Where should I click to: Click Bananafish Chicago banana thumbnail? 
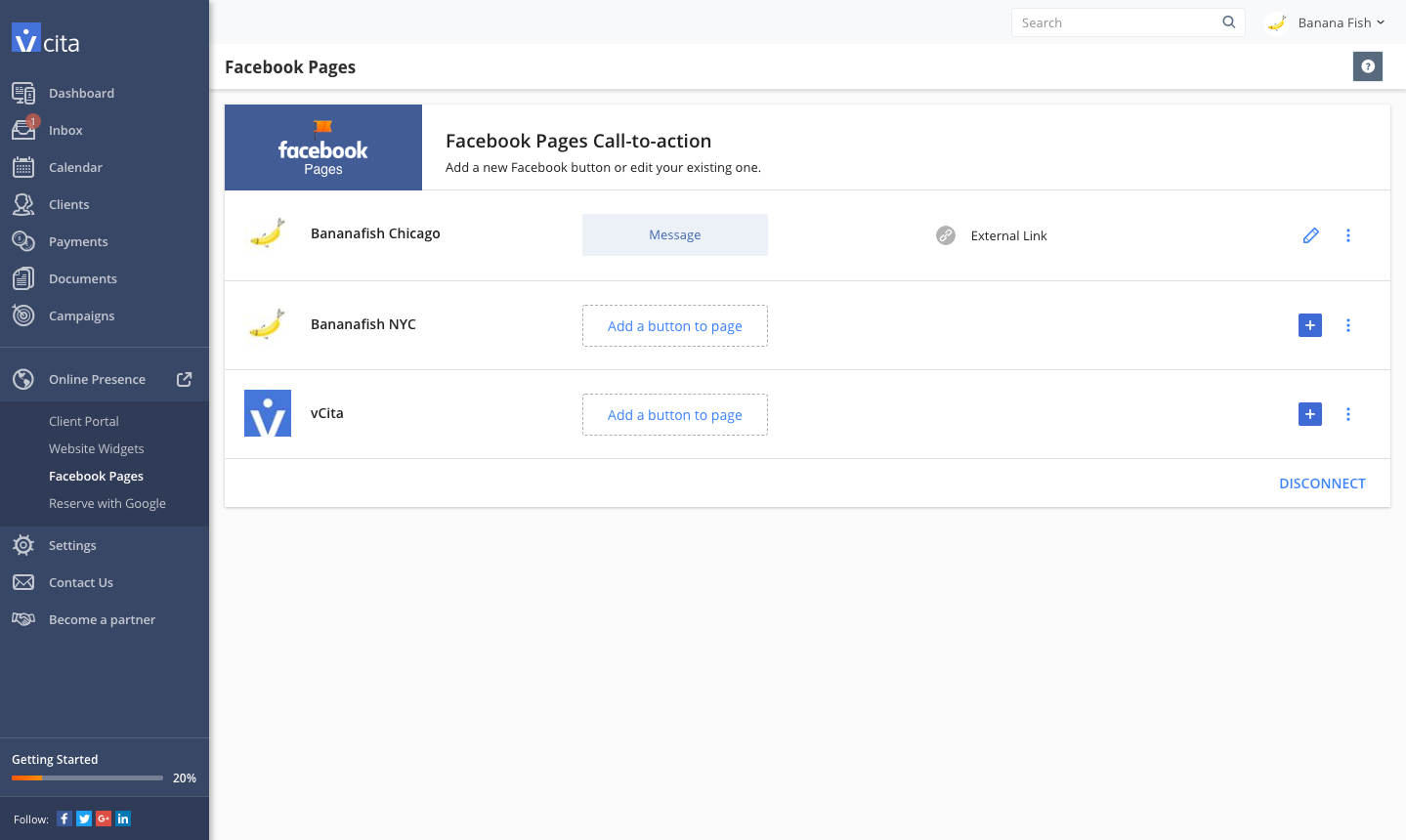point(267,233)
